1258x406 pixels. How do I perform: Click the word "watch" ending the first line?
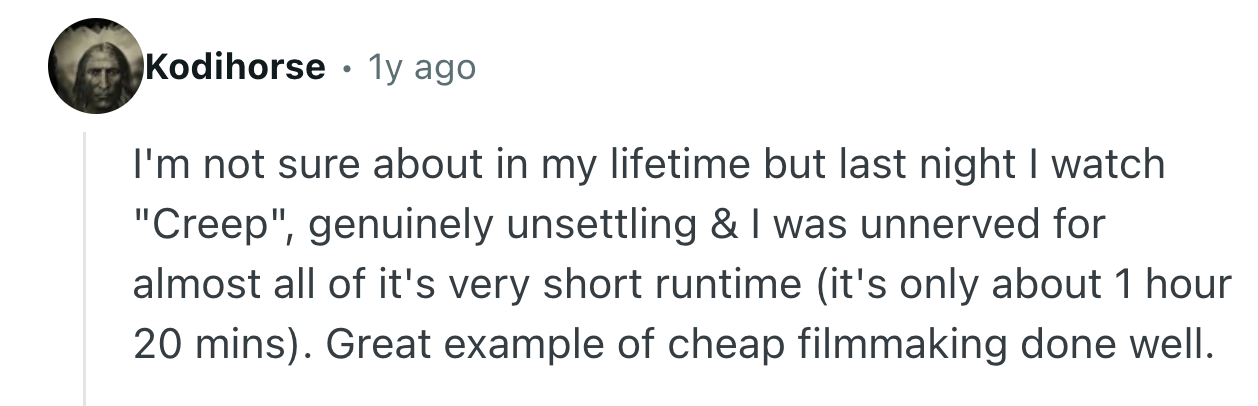[x=1111, y=164]
